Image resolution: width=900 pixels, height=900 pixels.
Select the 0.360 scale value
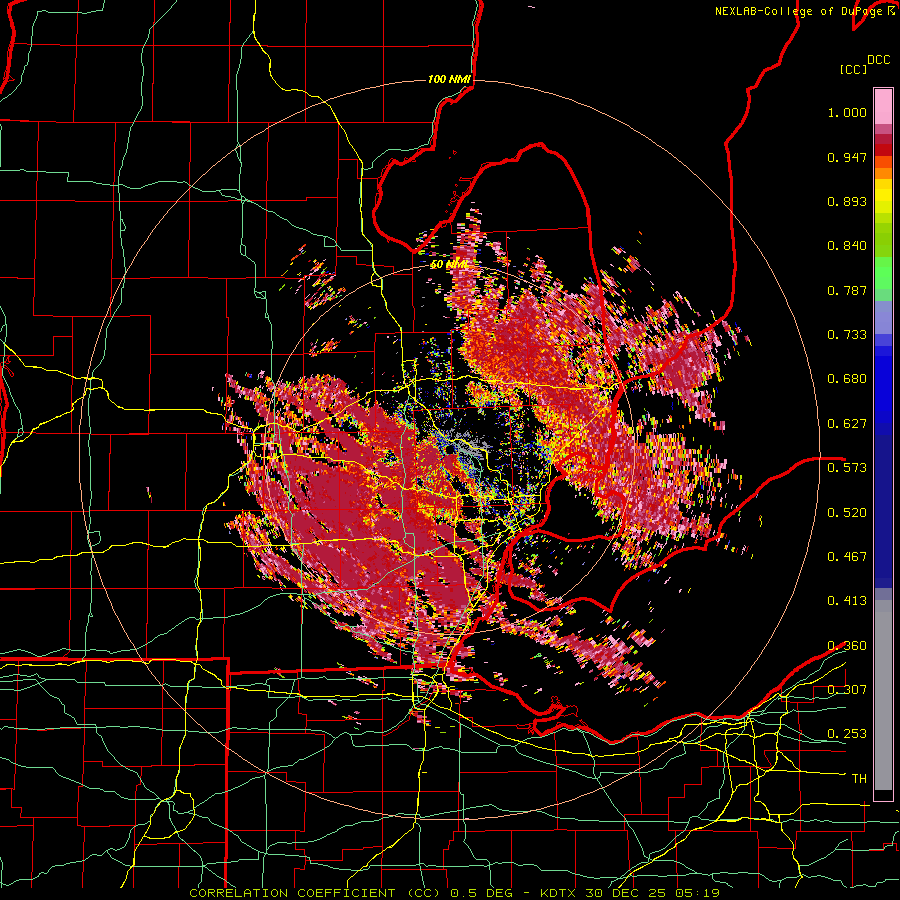pyautogui.click(x=847, y=646)
